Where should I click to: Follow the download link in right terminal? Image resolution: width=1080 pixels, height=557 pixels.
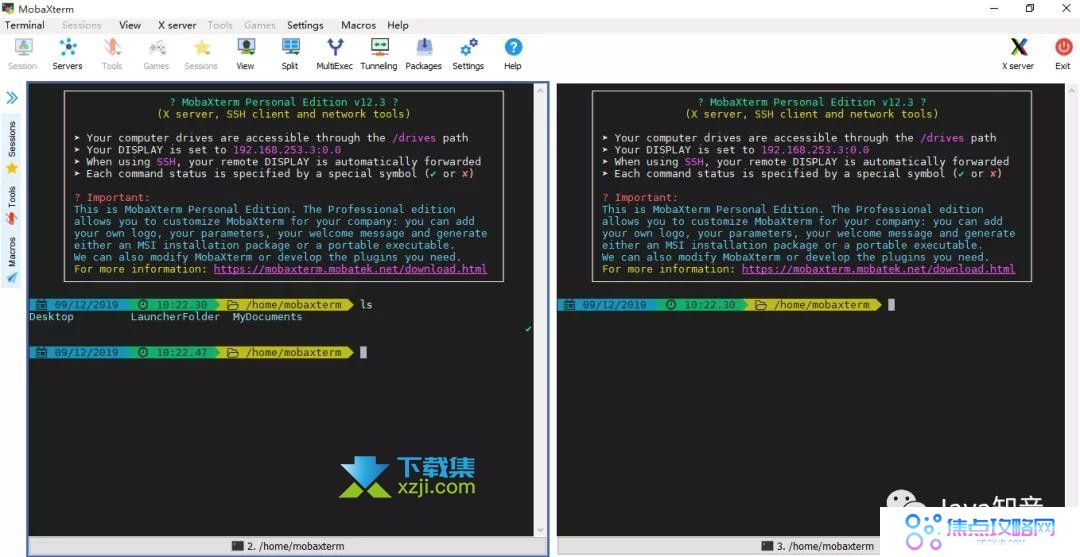(878, 269)
